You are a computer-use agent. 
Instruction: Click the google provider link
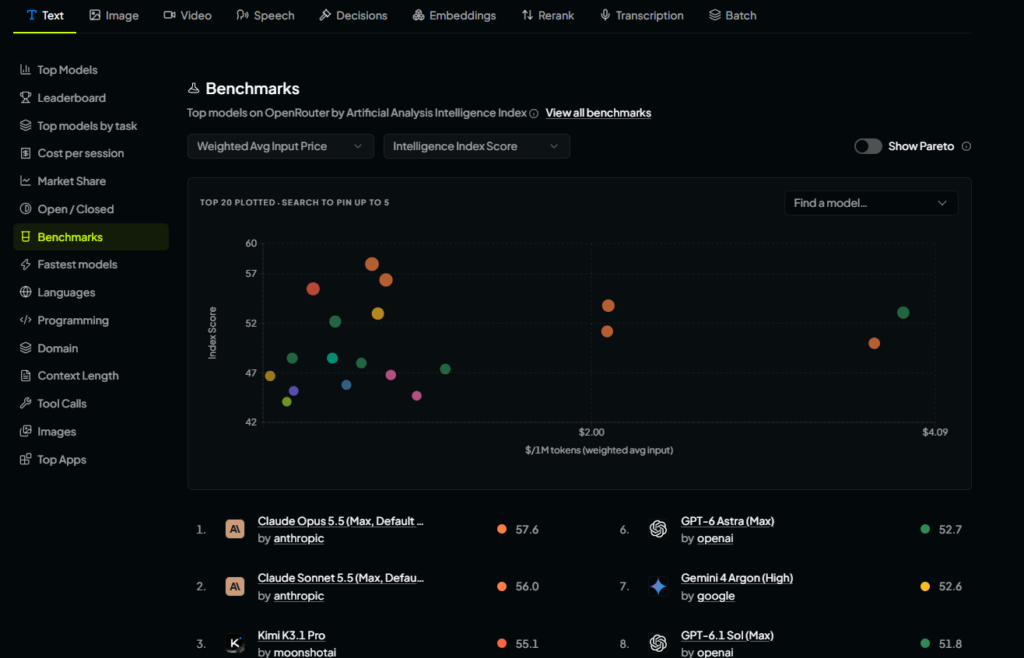click(x=716, y=595)
